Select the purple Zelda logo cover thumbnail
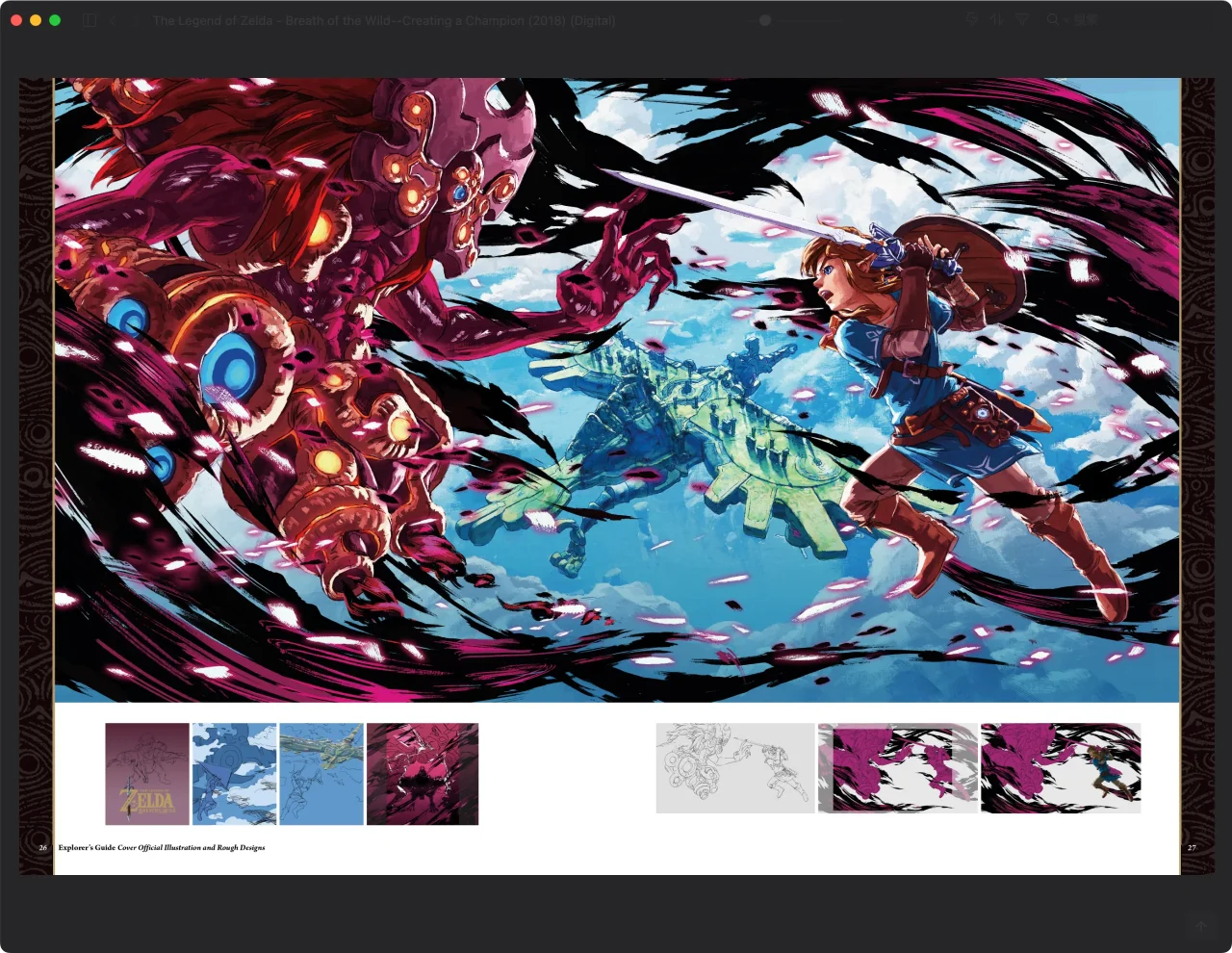Screen dimensions: 1232x953 click(x=147, y=774)
